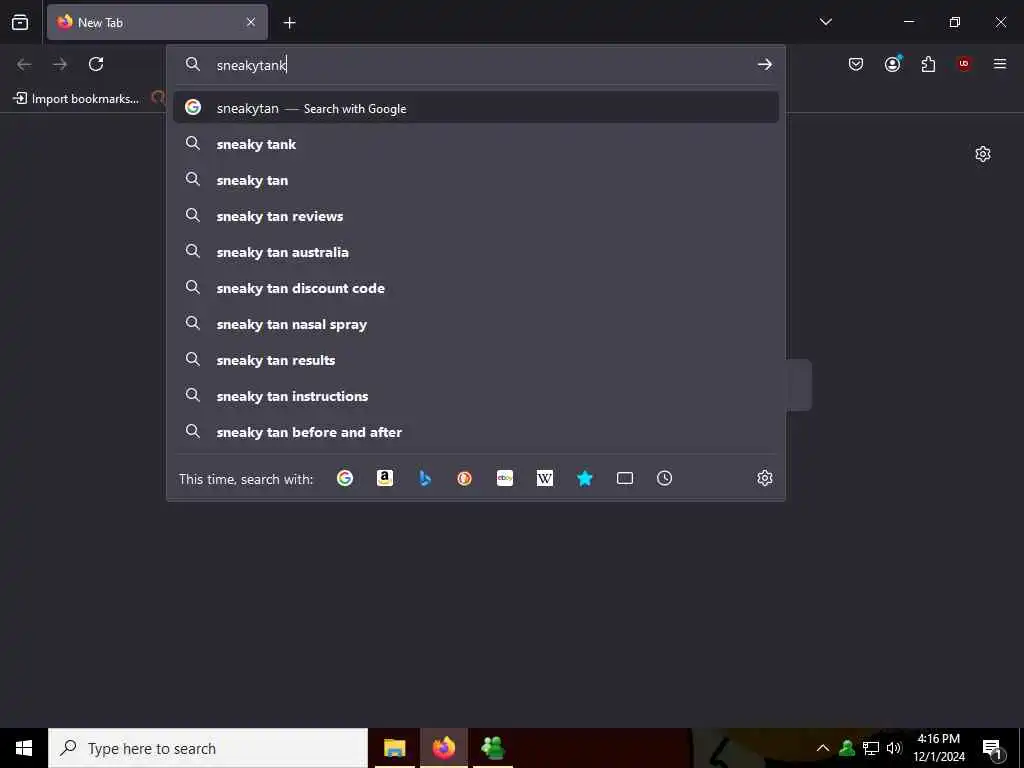Screen dimensions: 1024x768
Task: Open the Firefox account icon
Action: (x=892, y=64)
